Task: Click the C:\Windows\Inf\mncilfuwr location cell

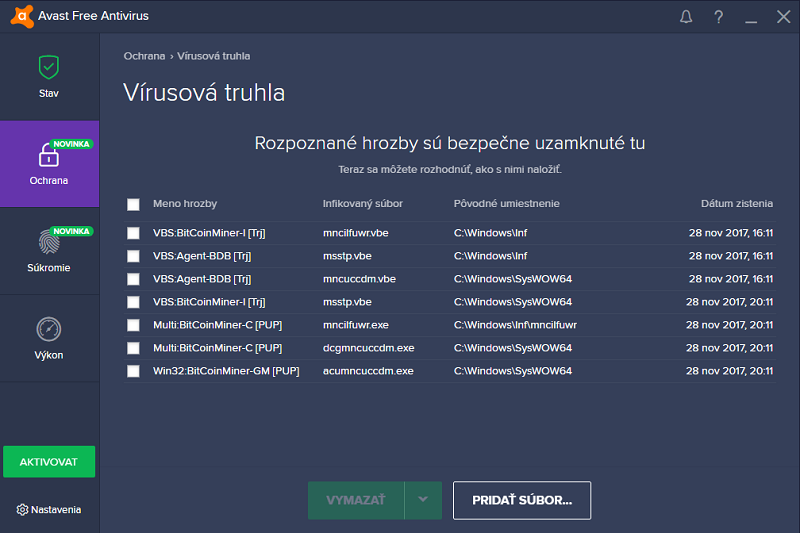Action: pyautogui.click(x=515, y=325)
